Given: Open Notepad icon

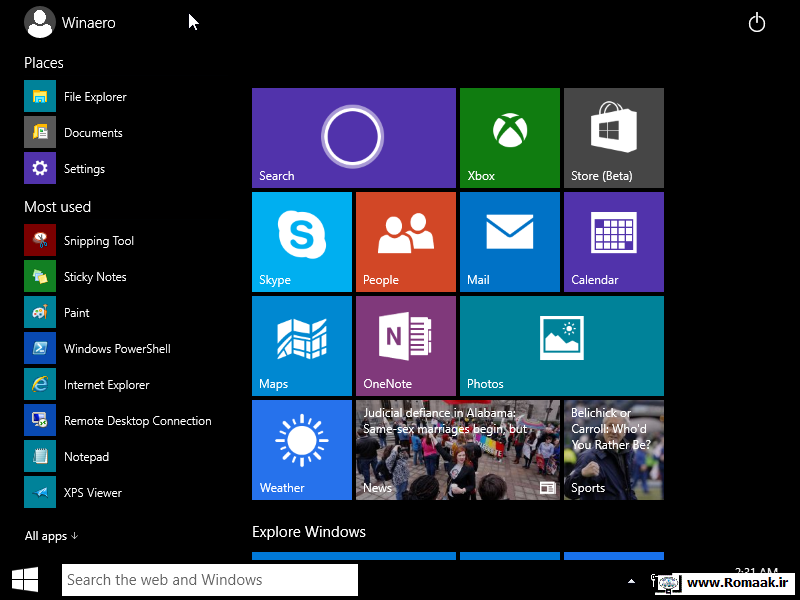Looking at the screenshot, I should click(x=40, y=456).
